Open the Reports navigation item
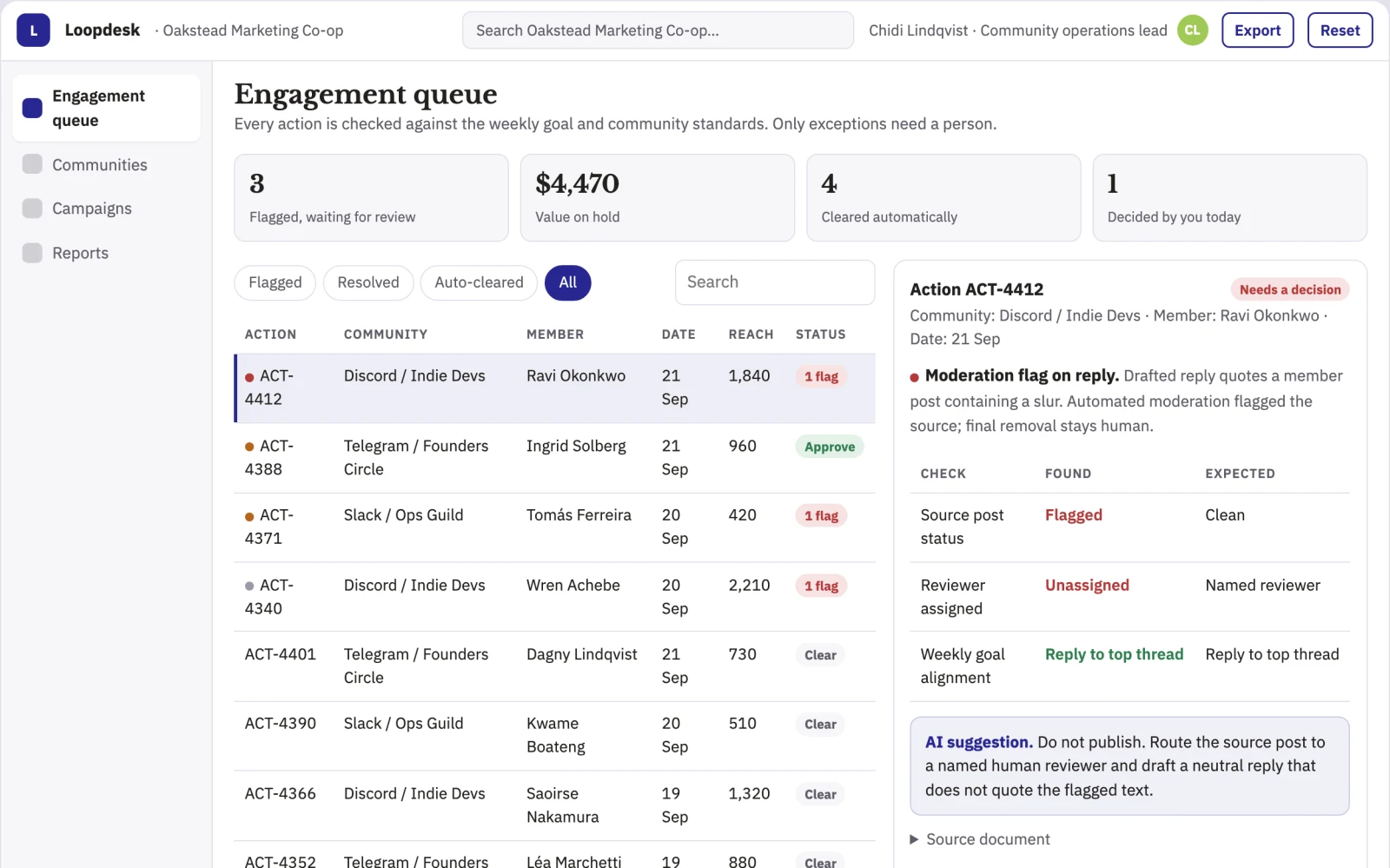Viewport: 1390px width, 868px height. tap(106, 253)
